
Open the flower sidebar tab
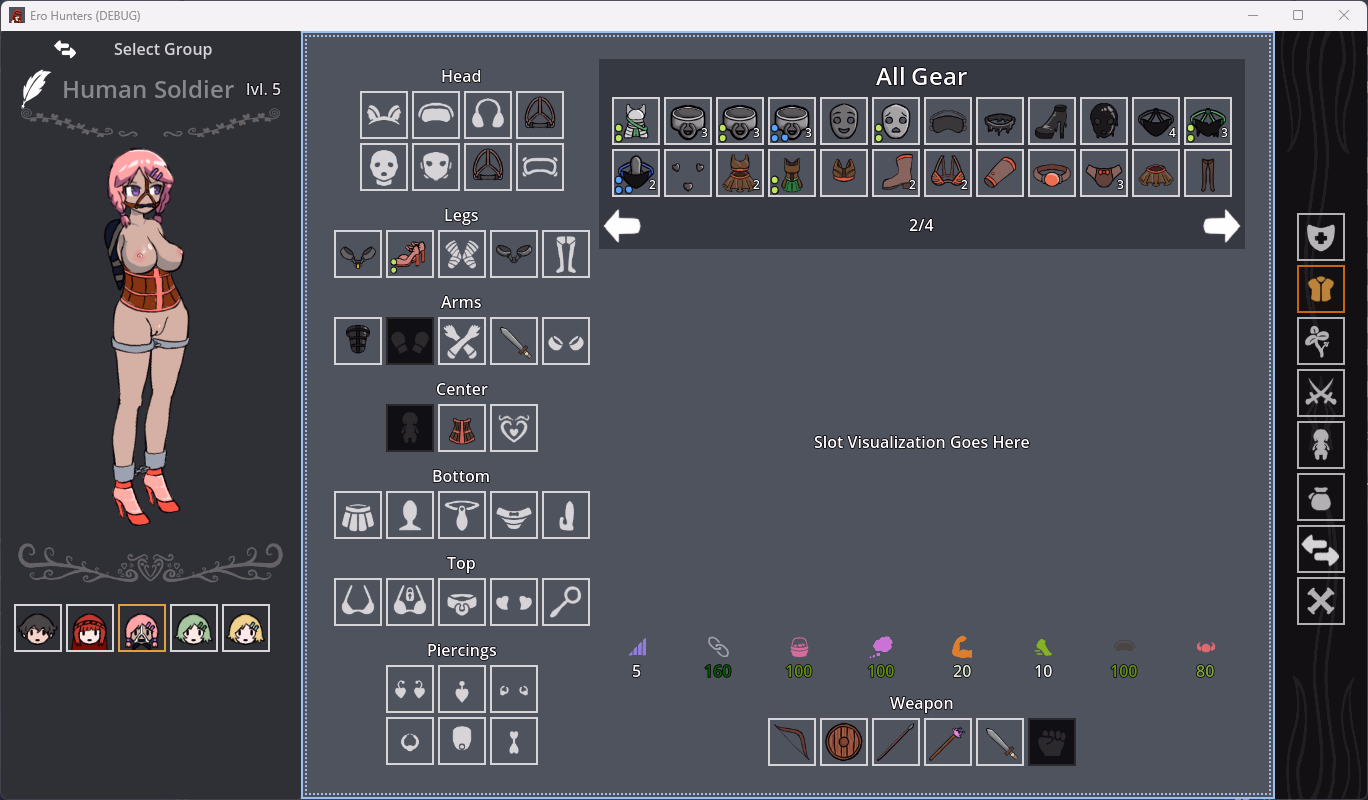[1321, 341]
